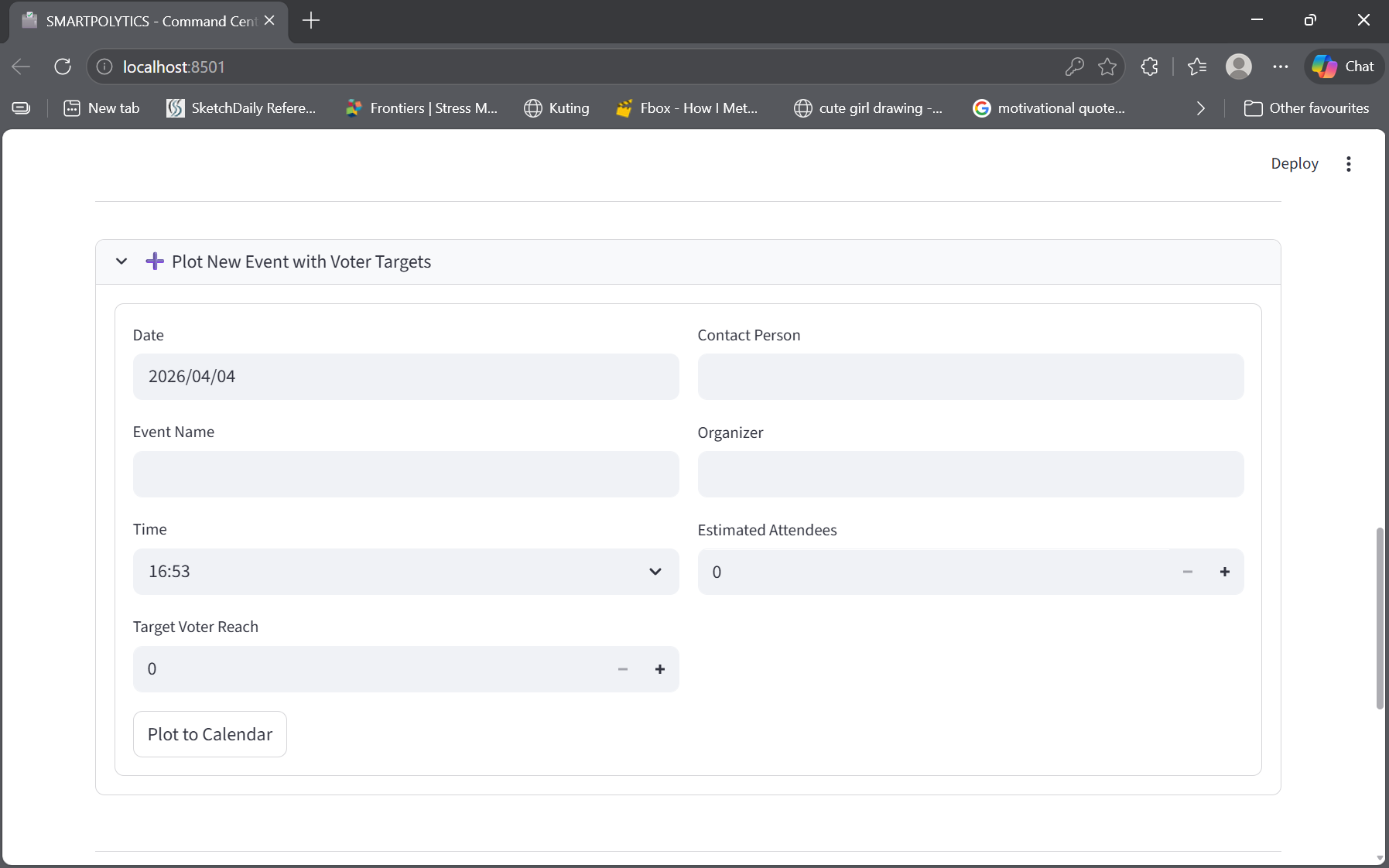Click the Deploy button

point(1294,164)
